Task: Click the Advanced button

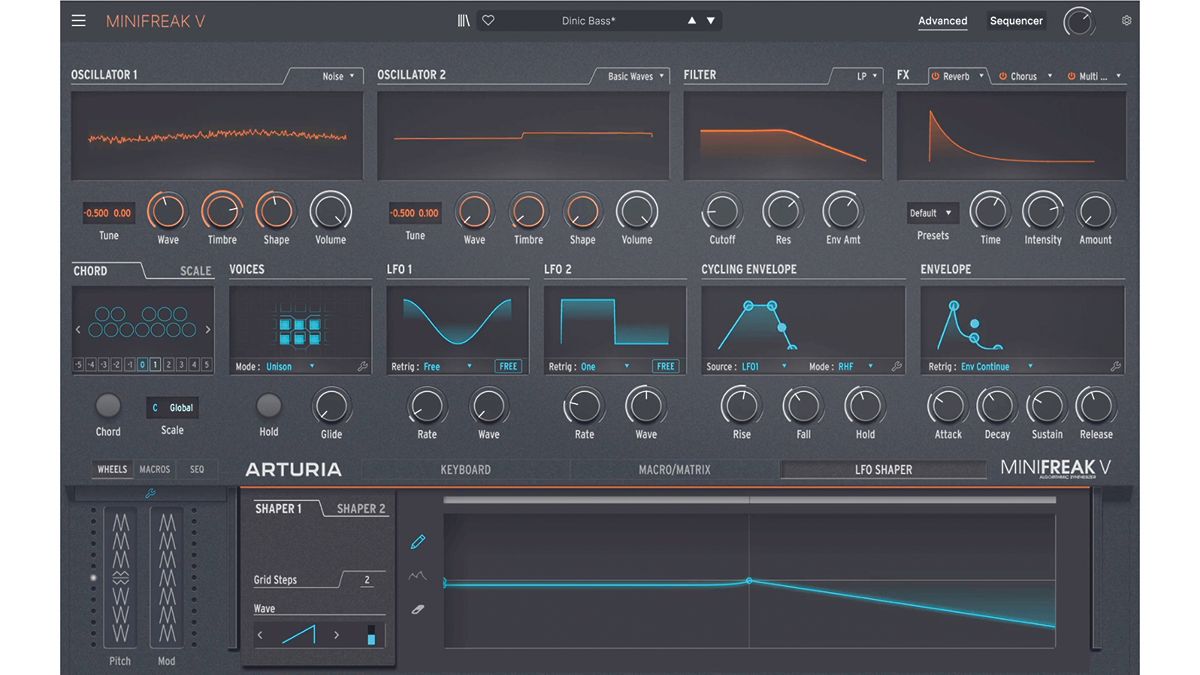Action: click(942, 20)
